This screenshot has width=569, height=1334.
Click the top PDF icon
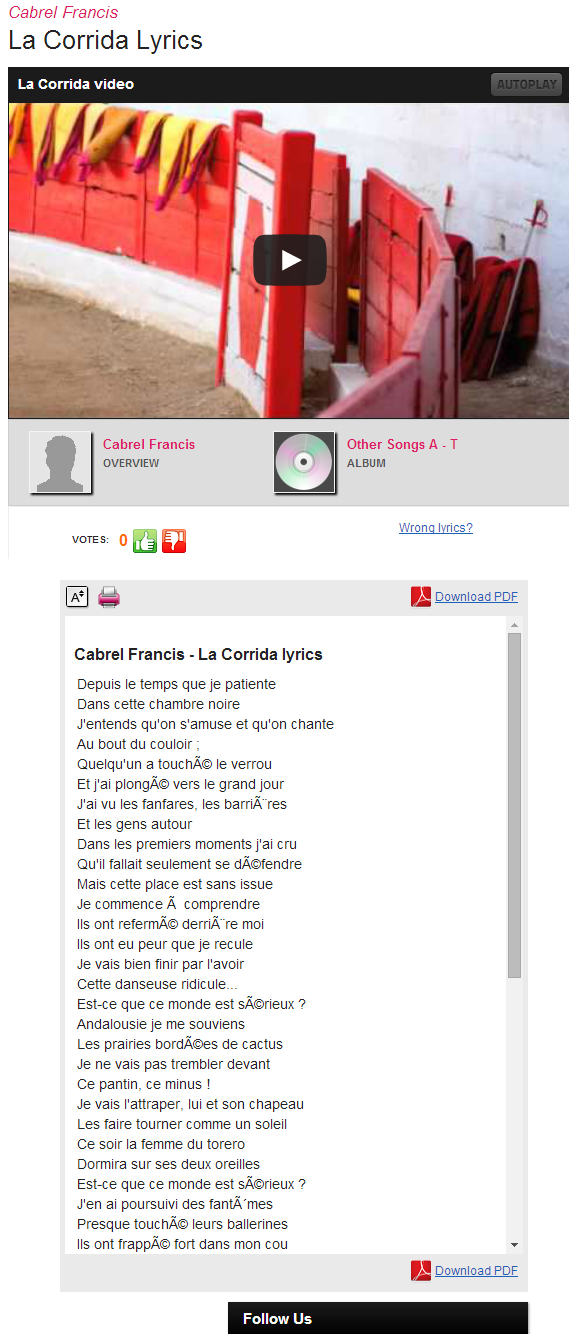pyautogui.click(x=421, y=597)
